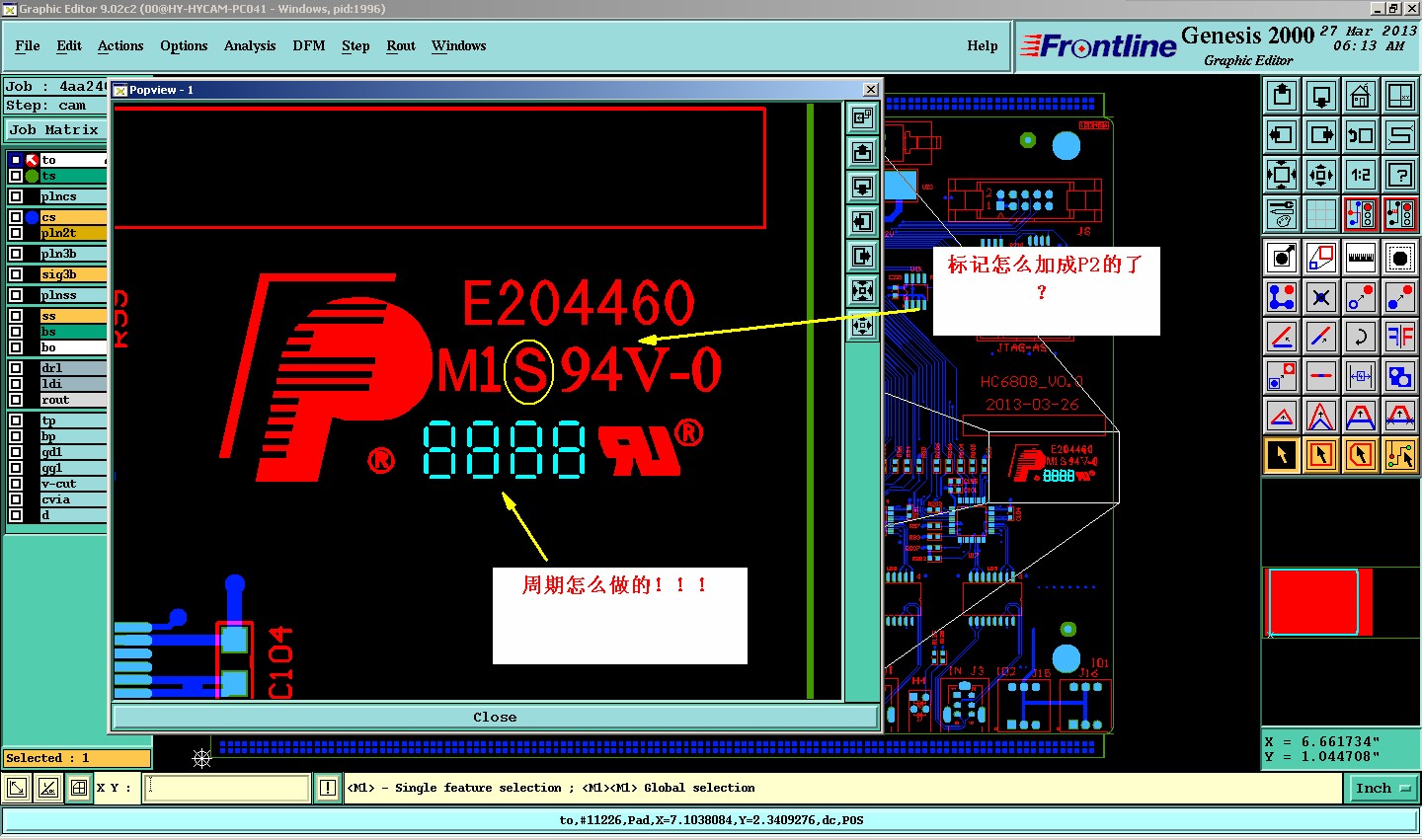Open the Help menu
Image resolution: width=1422 pixels, height=840 pixels.
983,45
